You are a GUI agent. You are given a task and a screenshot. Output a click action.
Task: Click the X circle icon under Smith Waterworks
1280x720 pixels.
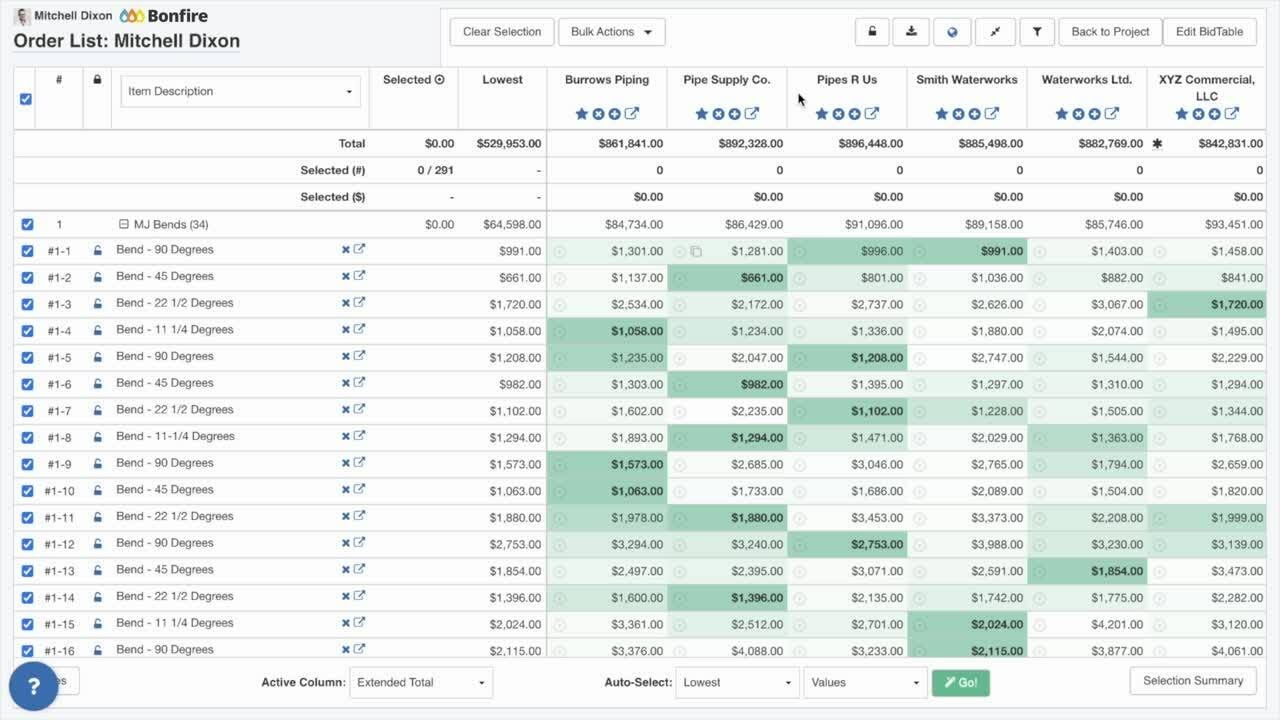tap(958, 114)
